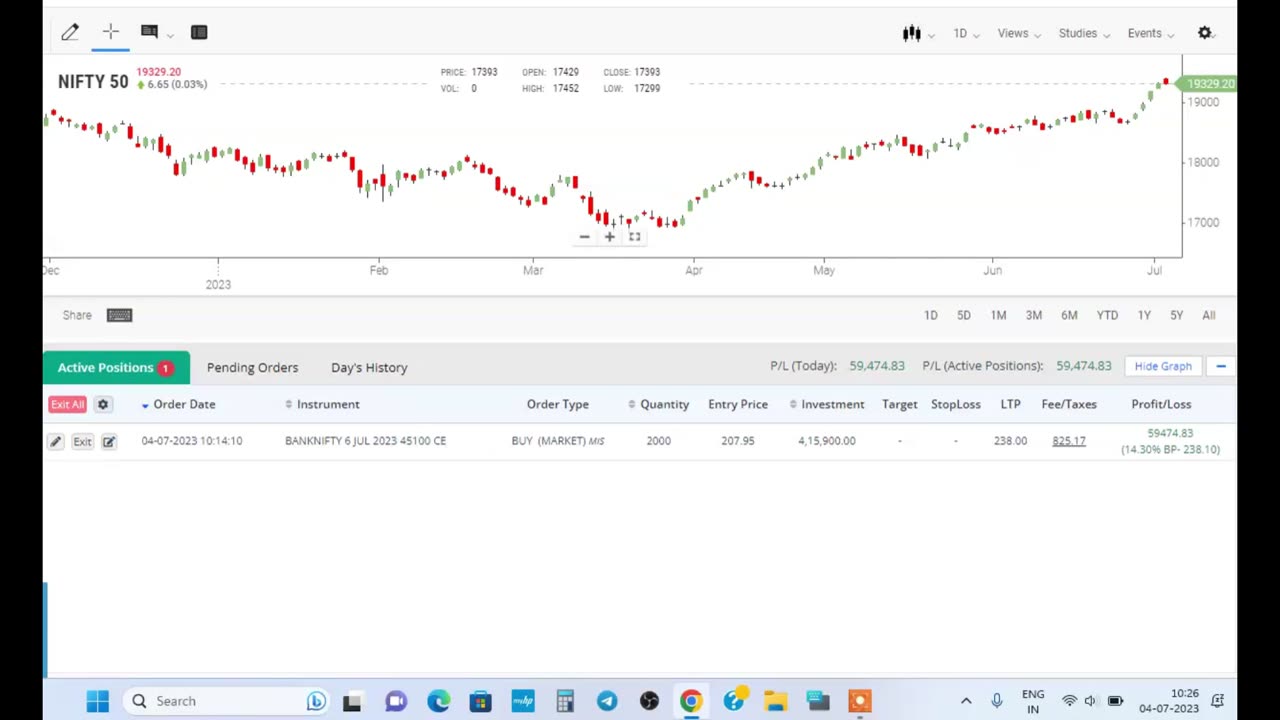Open the keyboard shortcuts icon next to Share
Image resolution: width=1280 pixels, height=720 pixels.
pyautogui.click(x=119, y=315)
